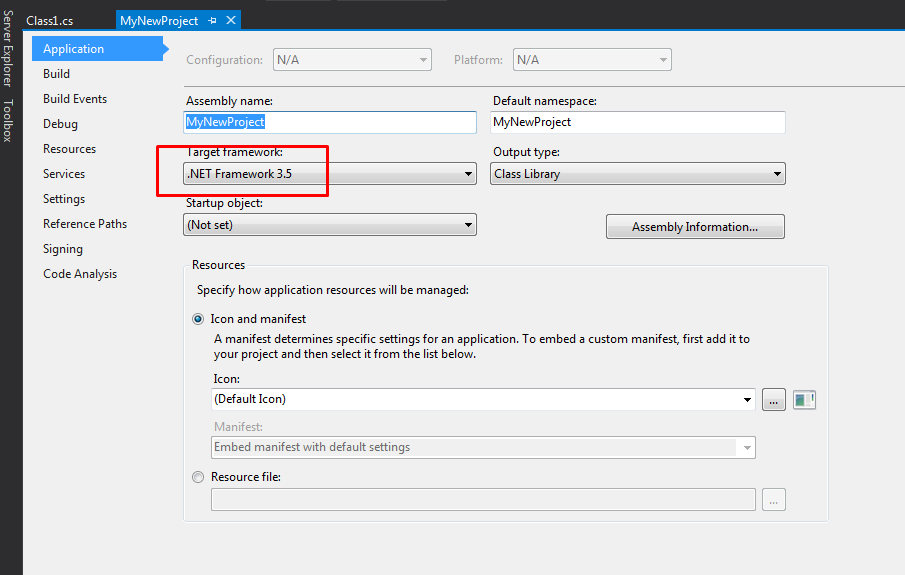
Task: Open the Target framework dropdown
Action: click(330, 174)
